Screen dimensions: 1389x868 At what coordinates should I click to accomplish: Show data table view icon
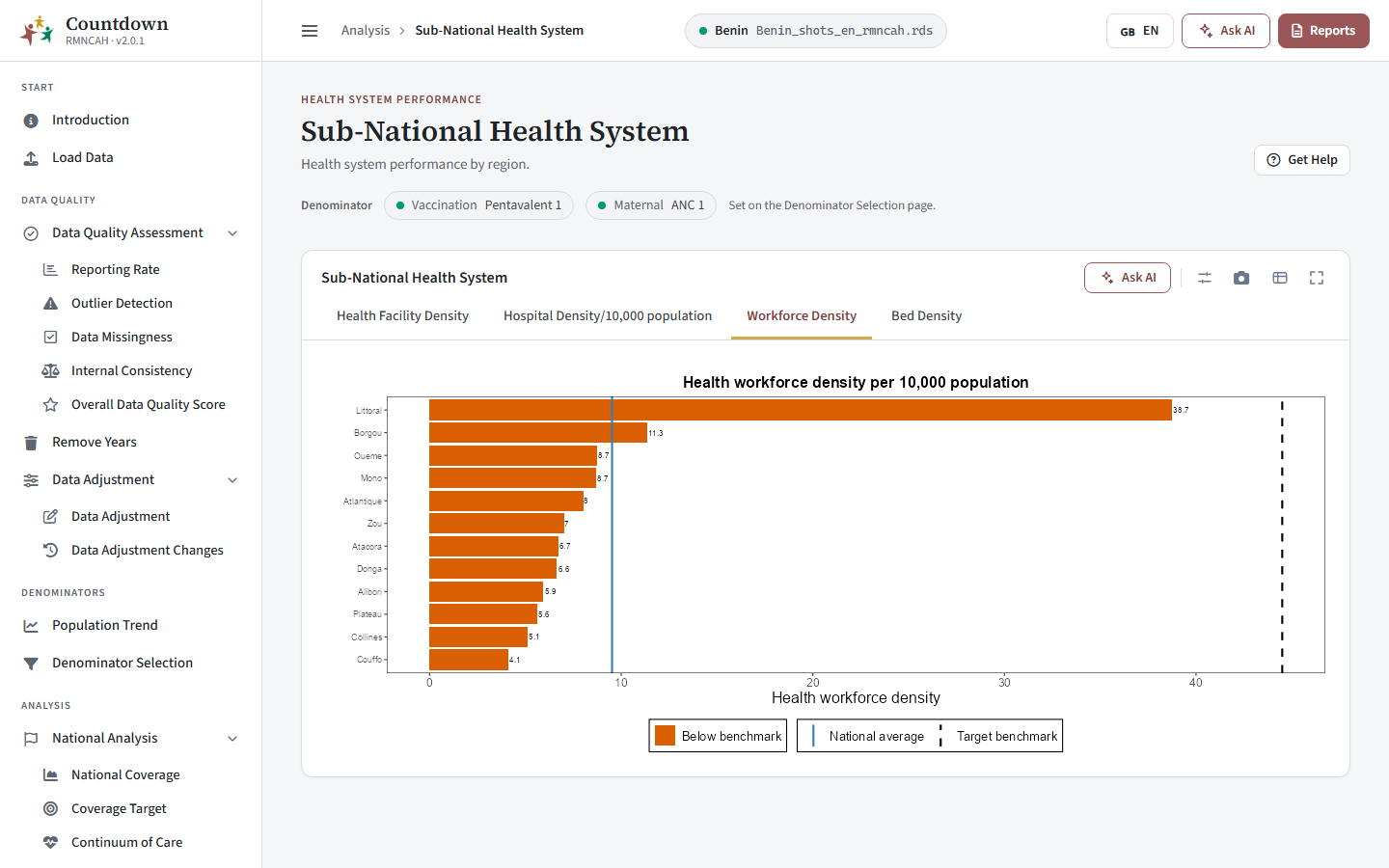(x=1280, y=278)
